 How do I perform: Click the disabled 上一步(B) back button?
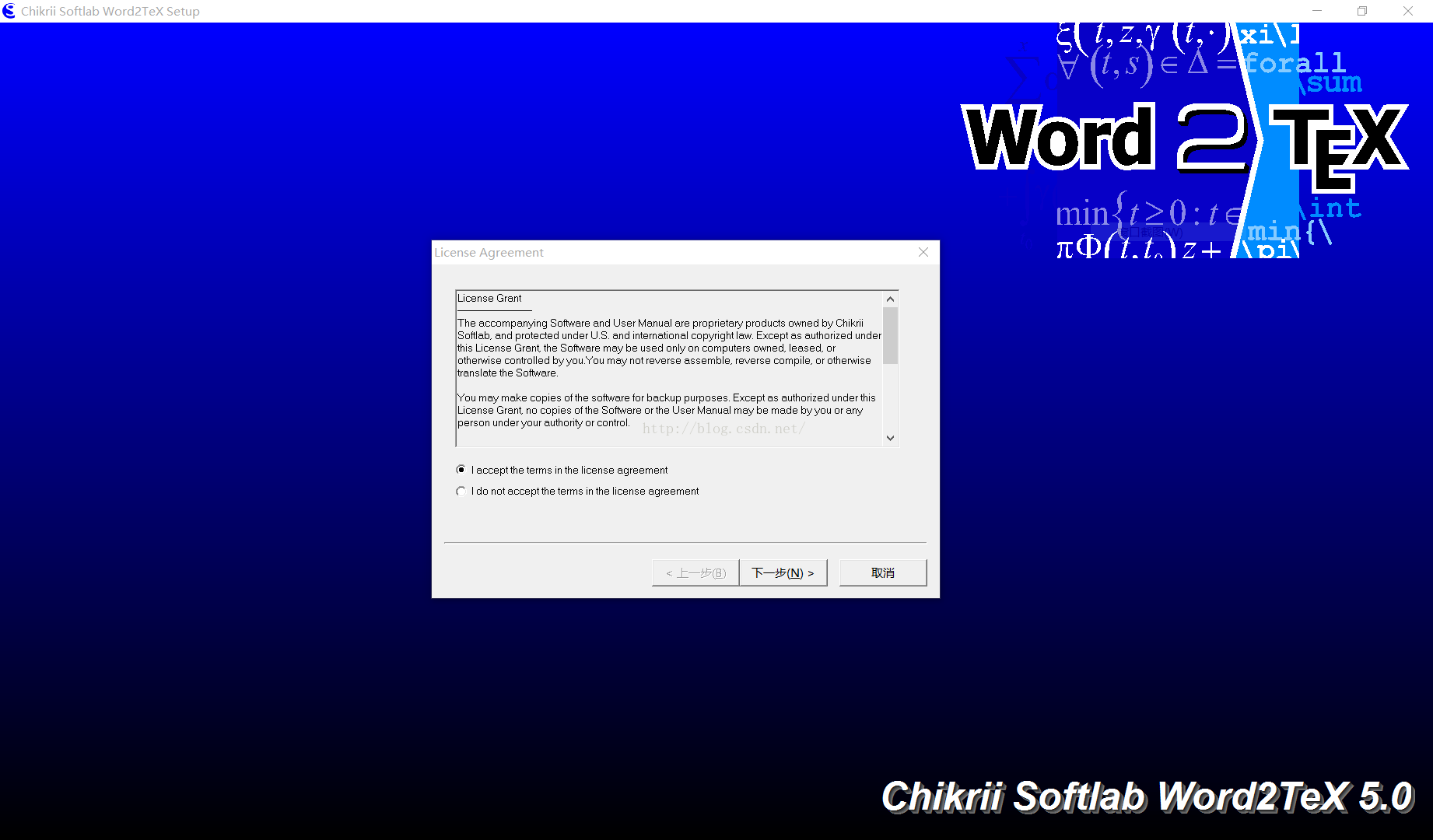695,573
